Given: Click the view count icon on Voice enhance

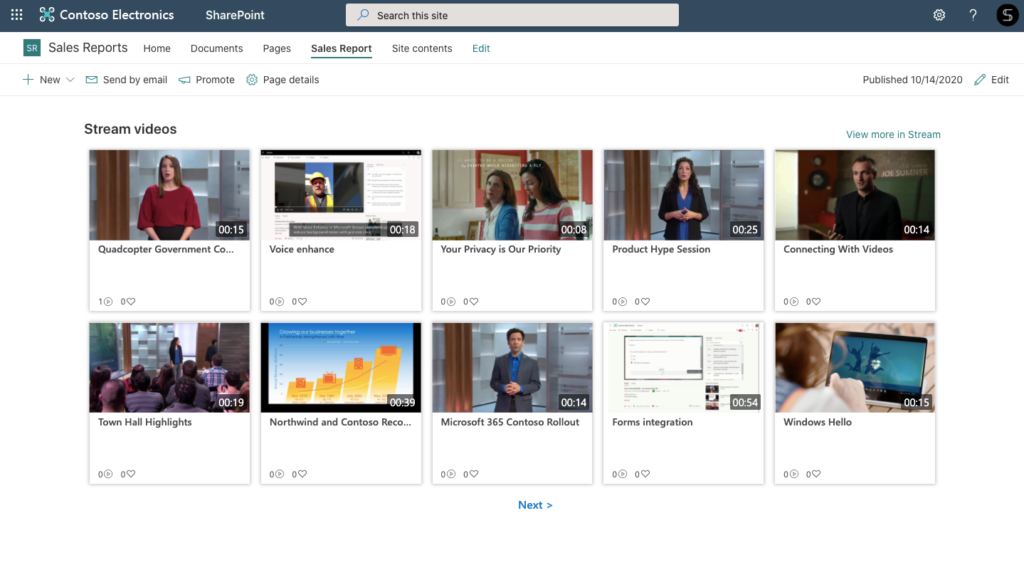Looking at the screenshot, I should coord(280,301).
